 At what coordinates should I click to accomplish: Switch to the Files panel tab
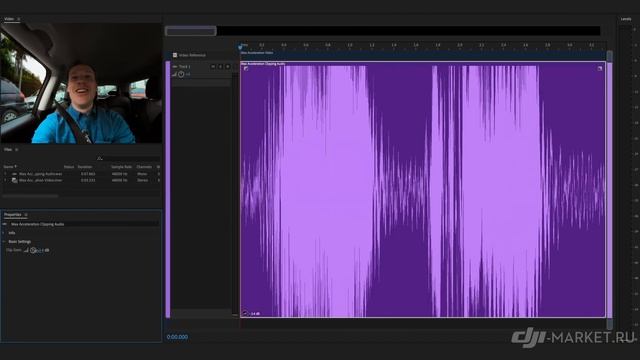coord(8,150)
